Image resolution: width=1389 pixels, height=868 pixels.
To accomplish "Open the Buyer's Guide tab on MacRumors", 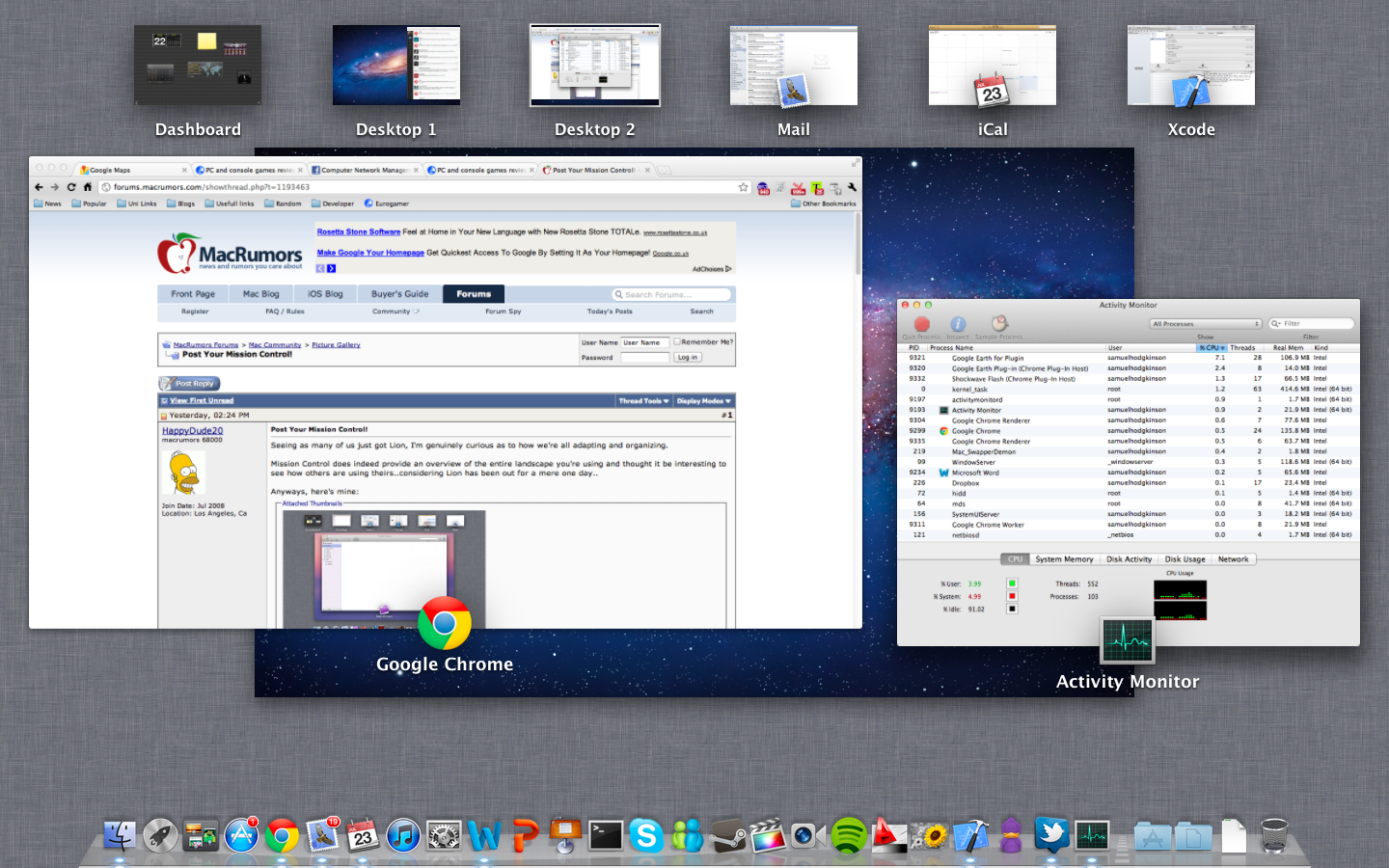I will [x=399, y=294].
